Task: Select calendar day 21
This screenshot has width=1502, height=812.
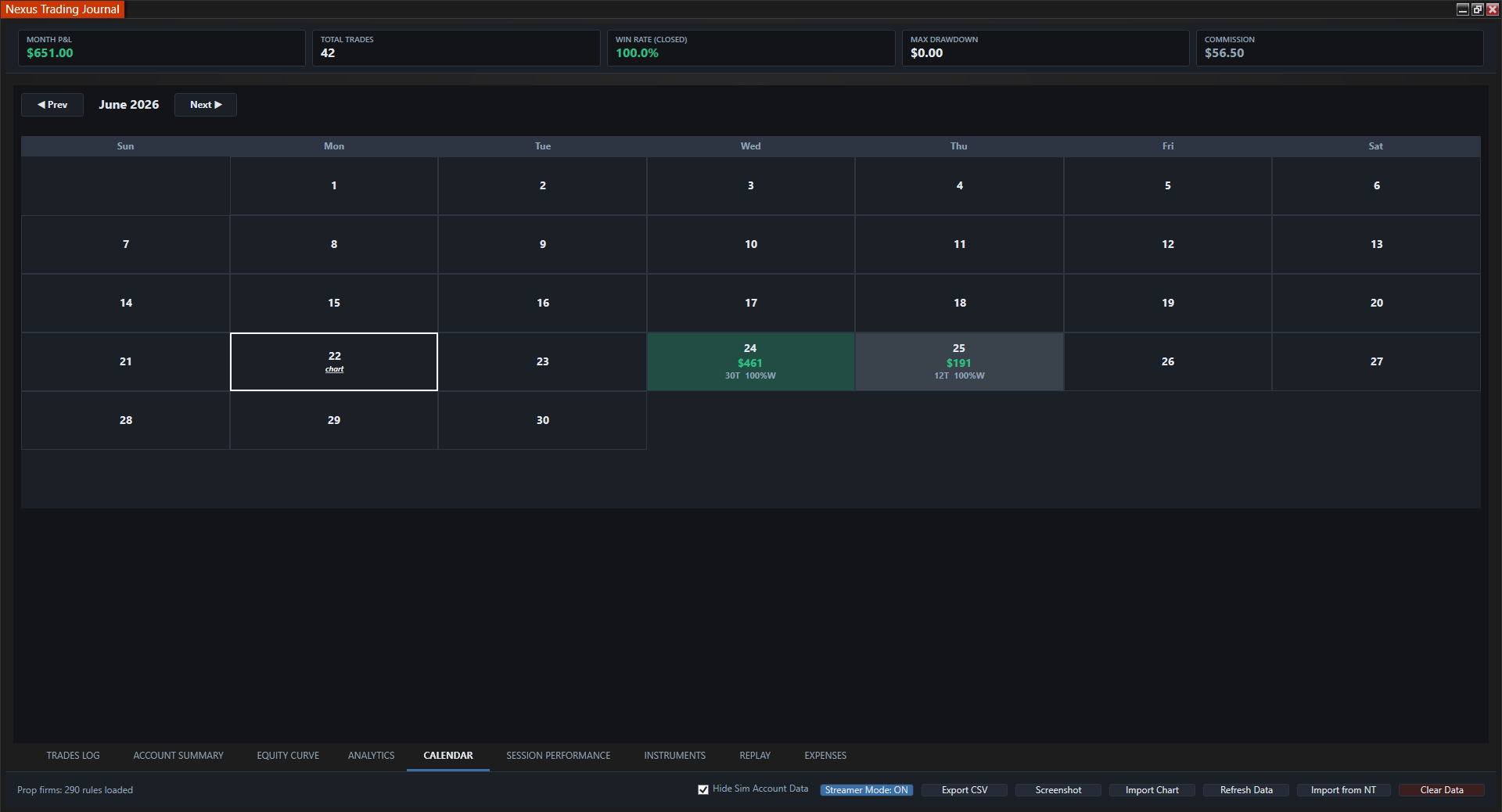Action: 126,361
